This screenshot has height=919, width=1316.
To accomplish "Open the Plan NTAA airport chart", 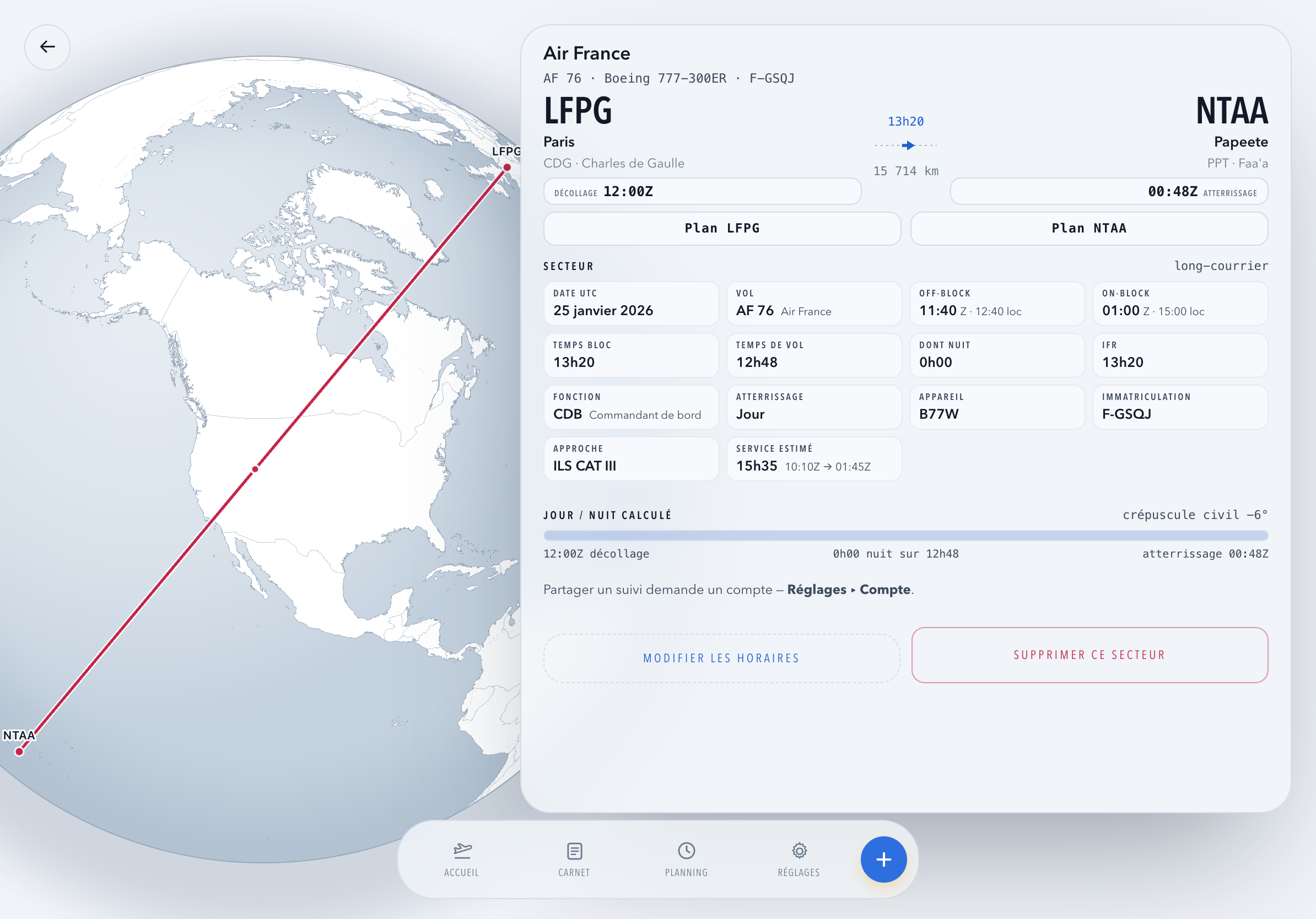I will click(x=1088, y=228).
